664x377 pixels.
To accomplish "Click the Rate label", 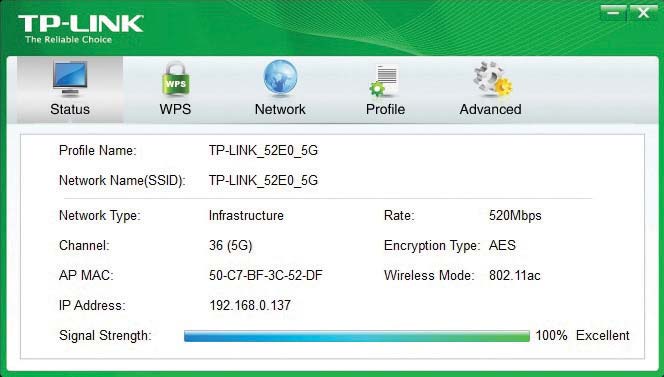I will [x=399, y=215].
